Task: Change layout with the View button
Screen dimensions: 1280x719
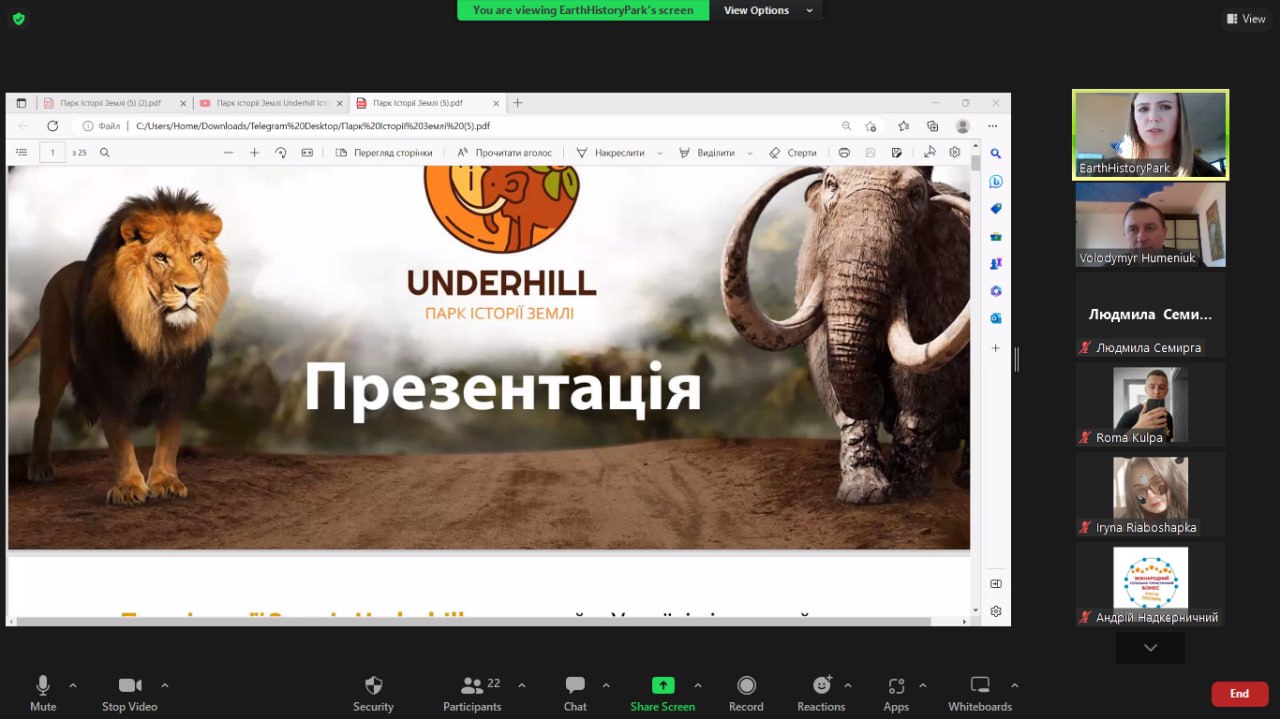Action: 1246,18
